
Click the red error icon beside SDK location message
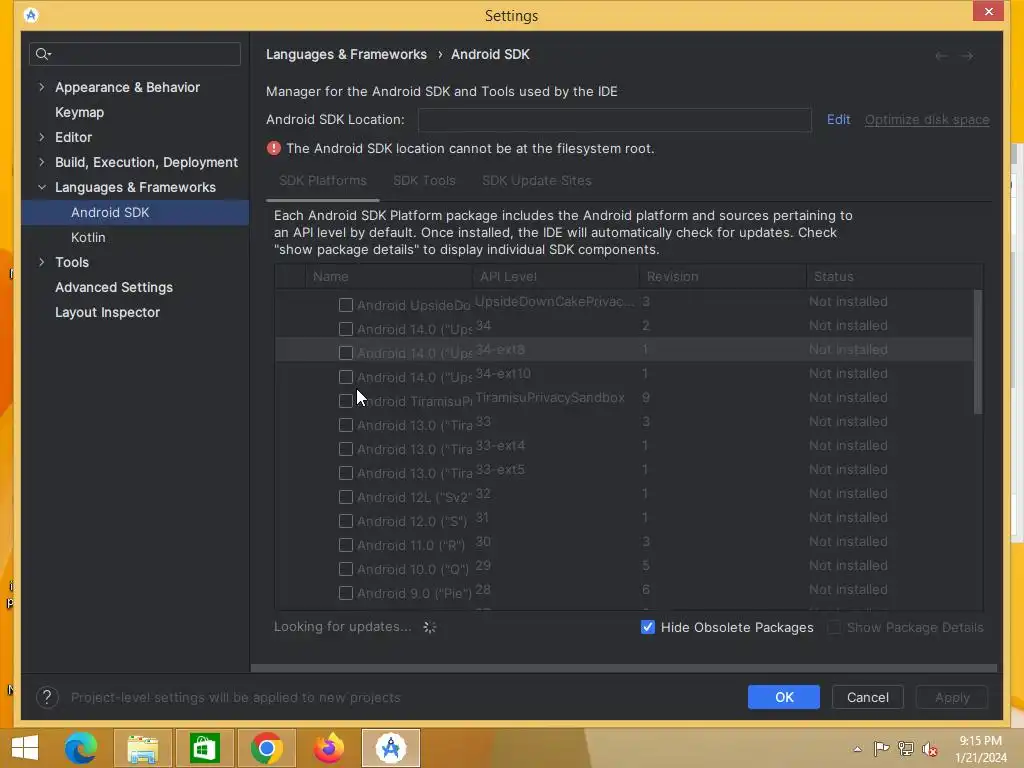(x=274, y=148)
